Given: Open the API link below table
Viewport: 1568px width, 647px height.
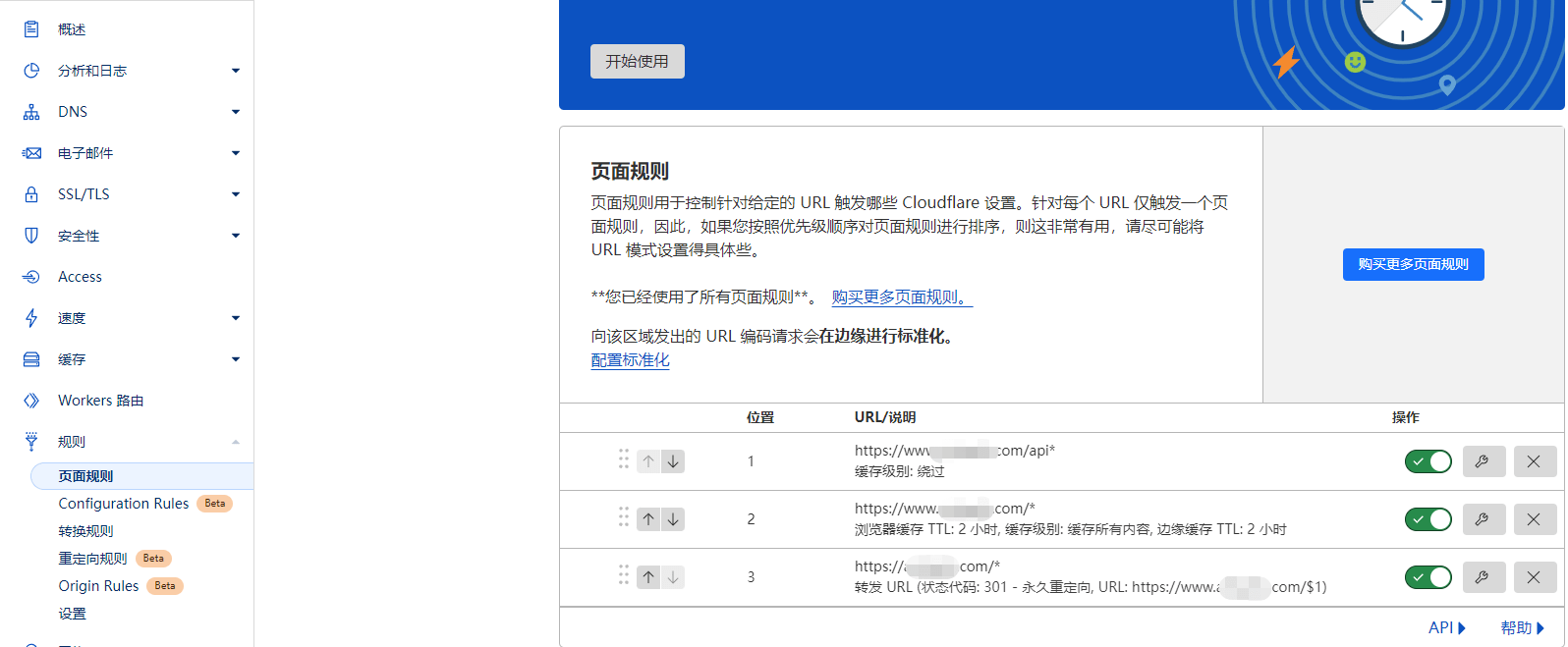Looking at the screenshot, I should 1447,628.
